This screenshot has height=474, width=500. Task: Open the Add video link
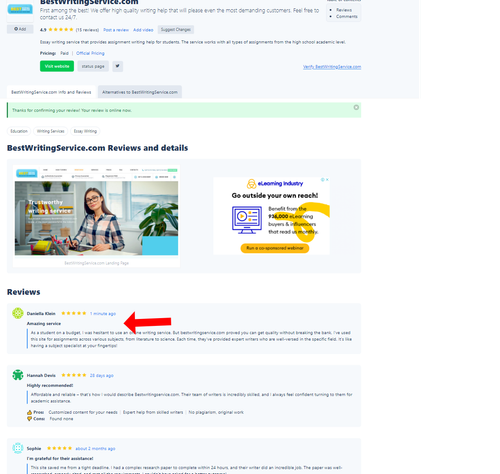tap(143, 30)
